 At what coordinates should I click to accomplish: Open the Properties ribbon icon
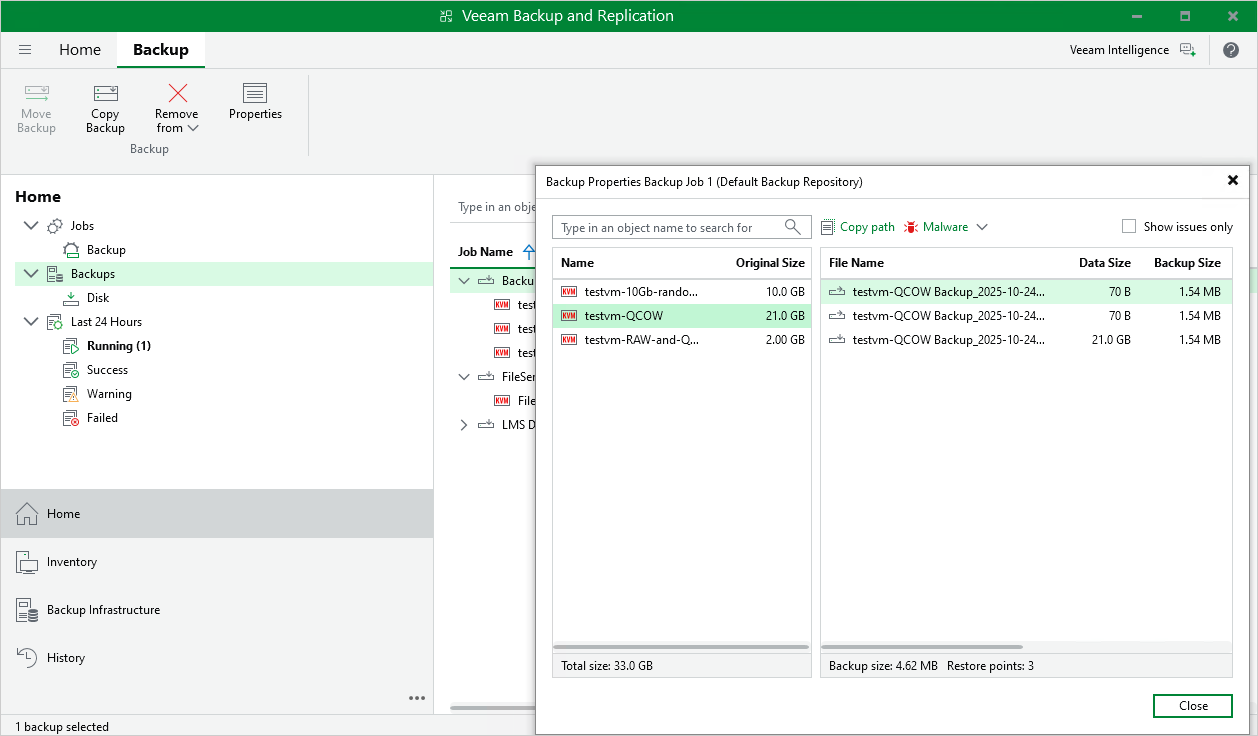(x=255, y=93)
